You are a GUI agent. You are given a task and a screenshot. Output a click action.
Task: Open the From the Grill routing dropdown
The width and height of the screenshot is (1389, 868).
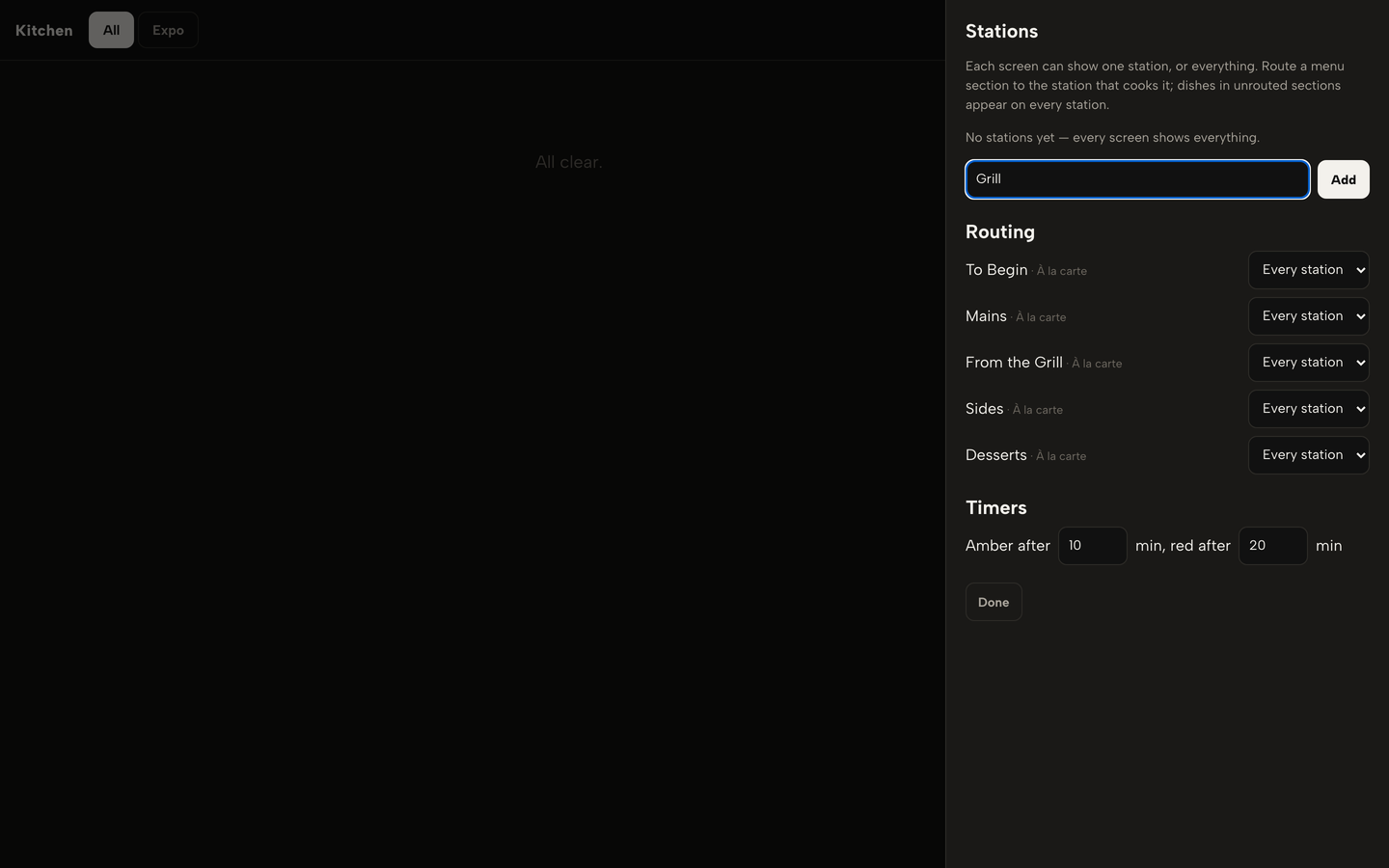(1308, 363)
